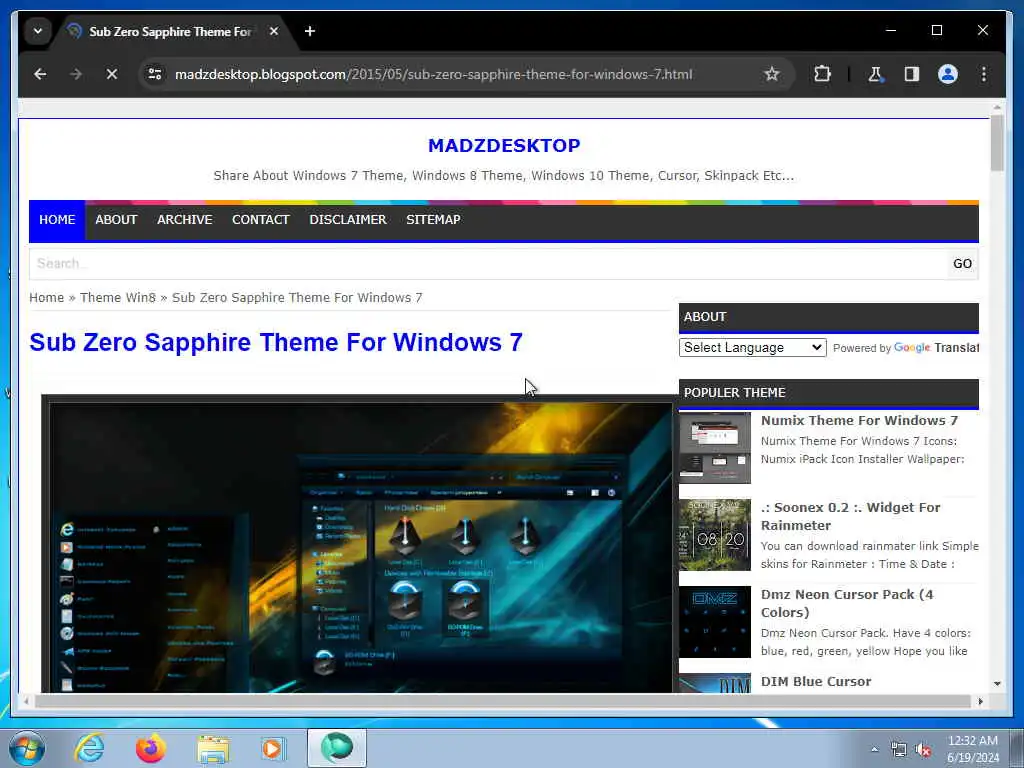This screenshot has height=768, width=1024.
Task: Open the HOME menu item
Action: (57, 220)
